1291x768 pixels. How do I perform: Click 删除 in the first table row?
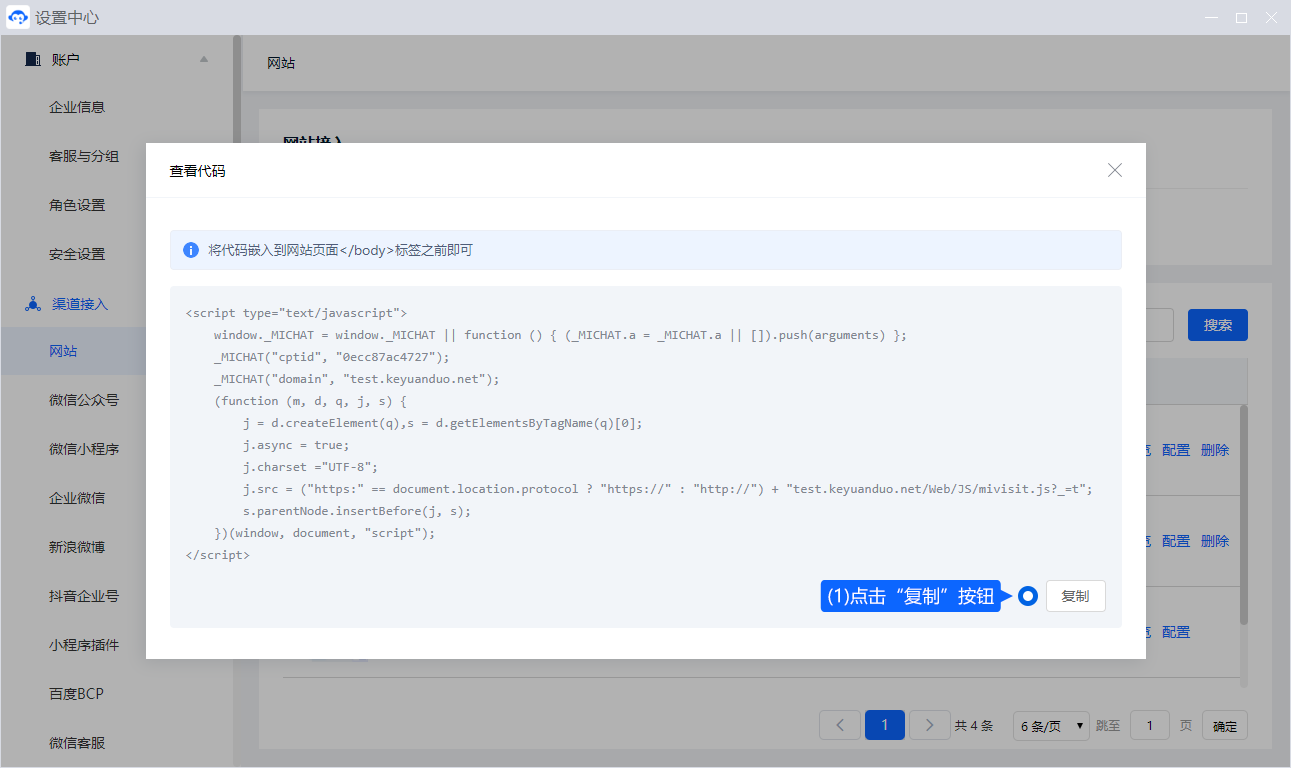[x=1215, y=450]
